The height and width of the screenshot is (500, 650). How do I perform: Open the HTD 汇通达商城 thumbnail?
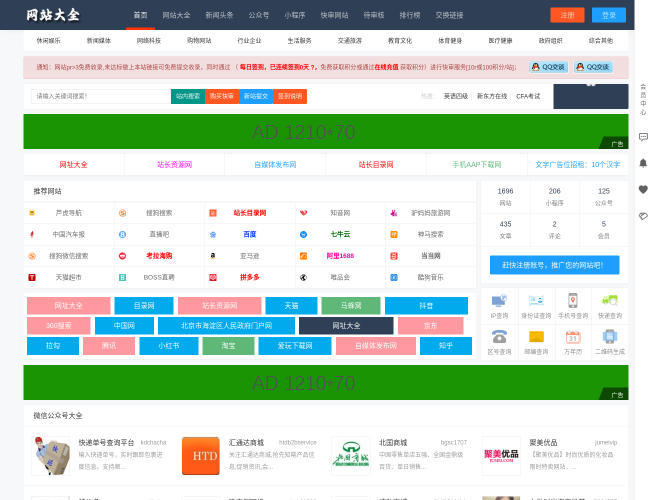click(201, 456)
